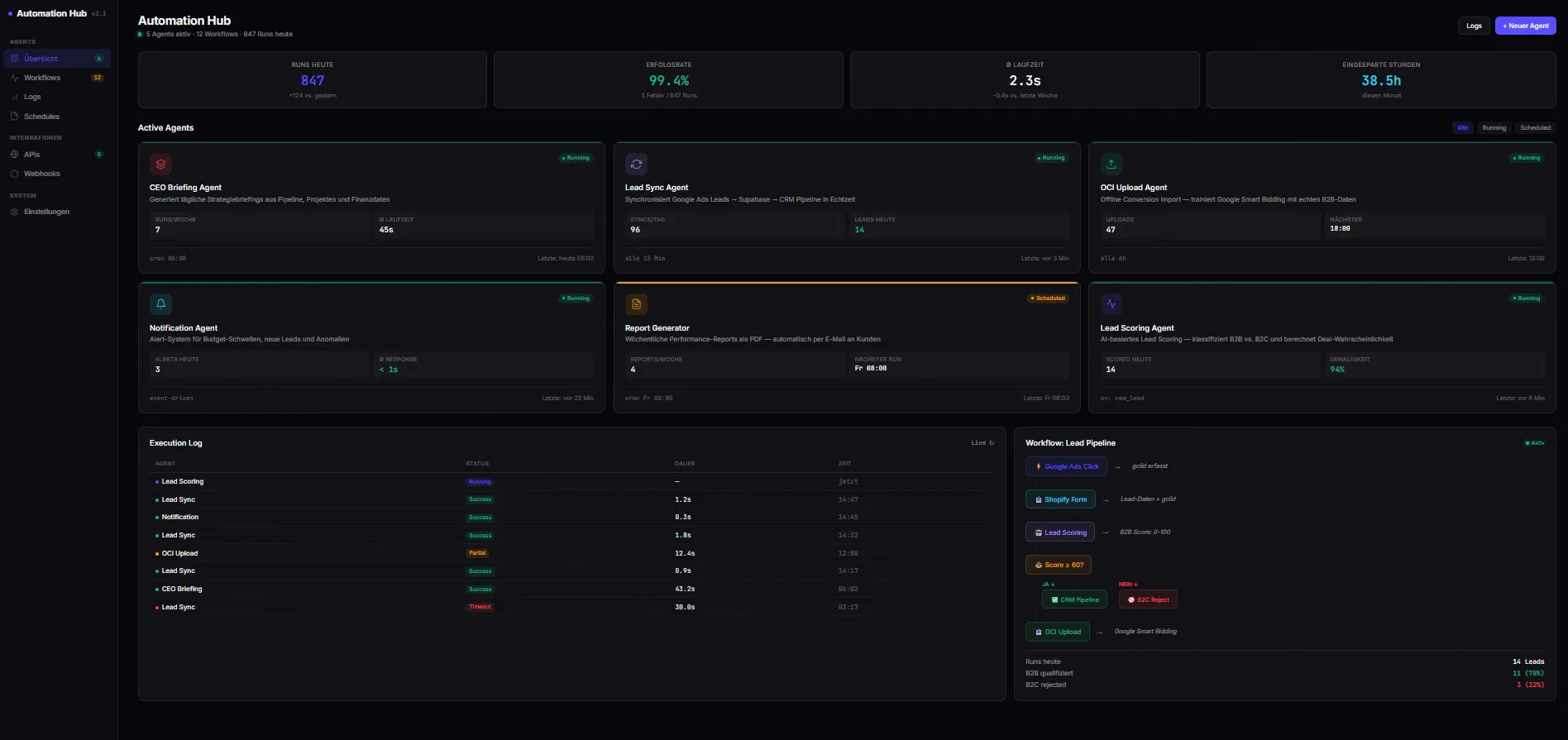Click the Lead Scoring Agent card title
The image size is (1568, 740).
coord(1136,328)
